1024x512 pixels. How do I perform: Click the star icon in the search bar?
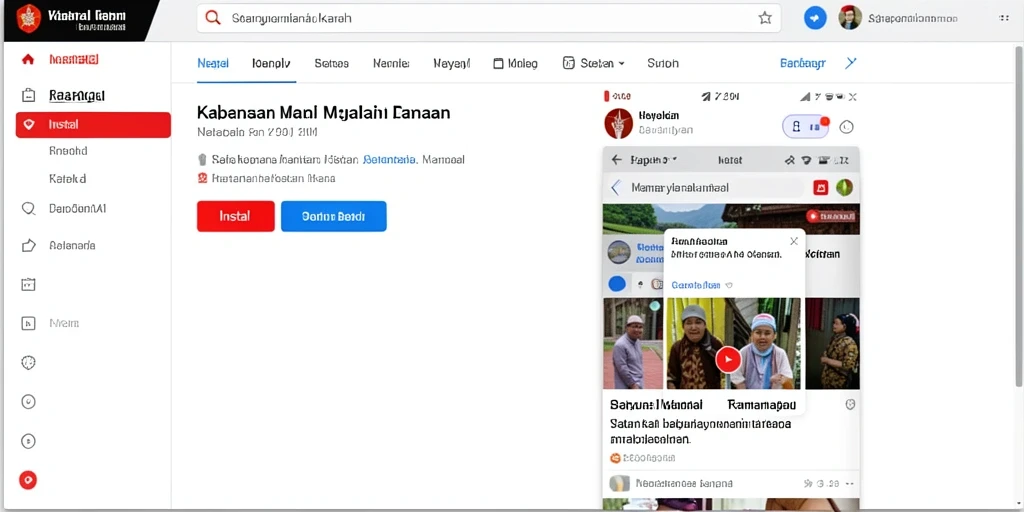[x=765, y=18]
